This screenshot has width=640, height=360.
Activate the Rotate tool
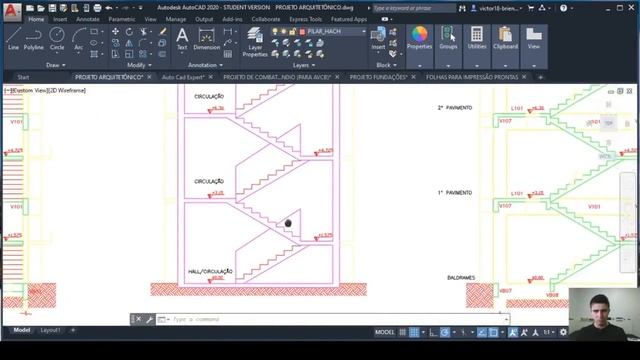(x=129, y=31)
